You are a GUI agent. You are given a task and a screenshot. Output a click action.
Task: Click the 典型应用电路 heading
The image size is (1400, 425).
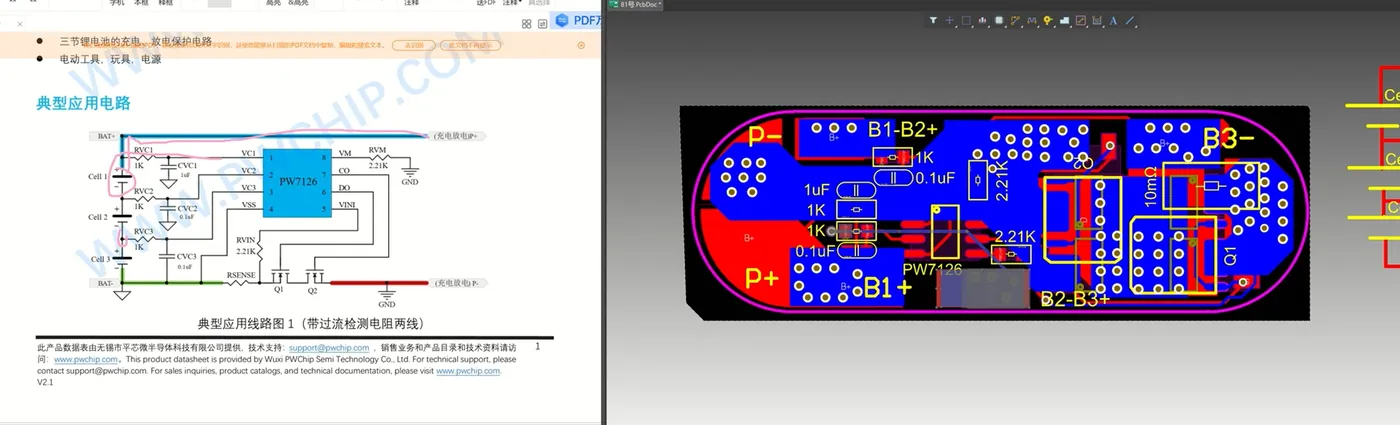pyautogui.click(x=83, y=103)
